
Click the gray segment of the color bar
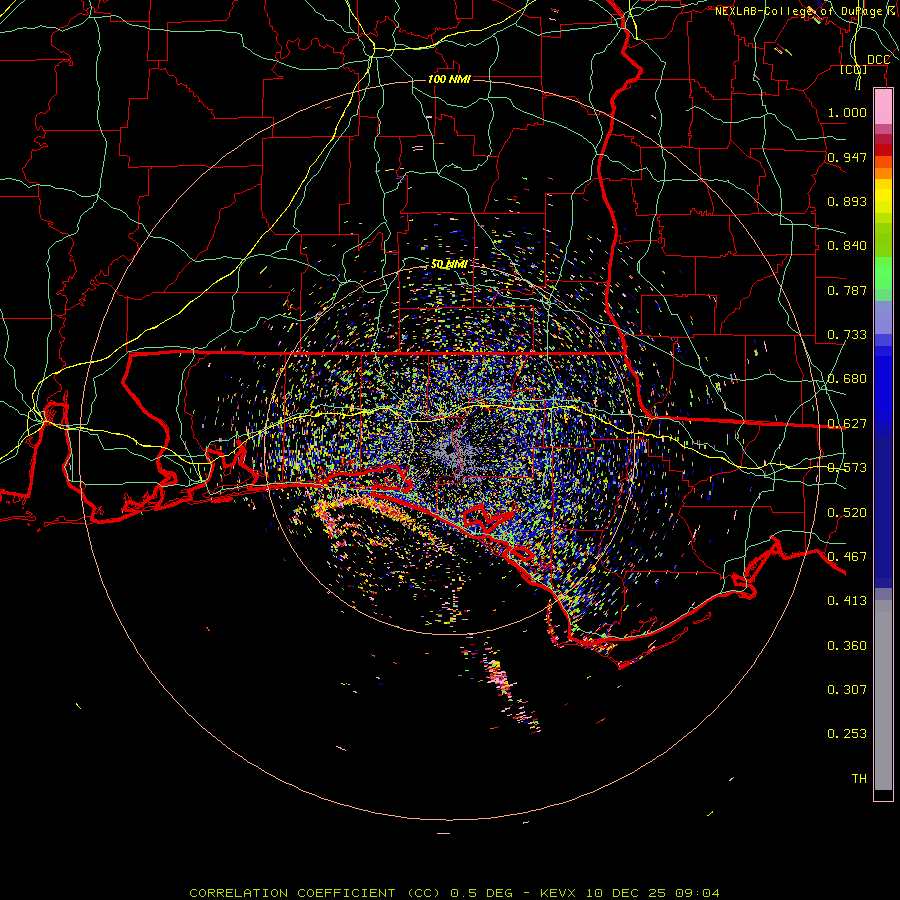point(883,695)
